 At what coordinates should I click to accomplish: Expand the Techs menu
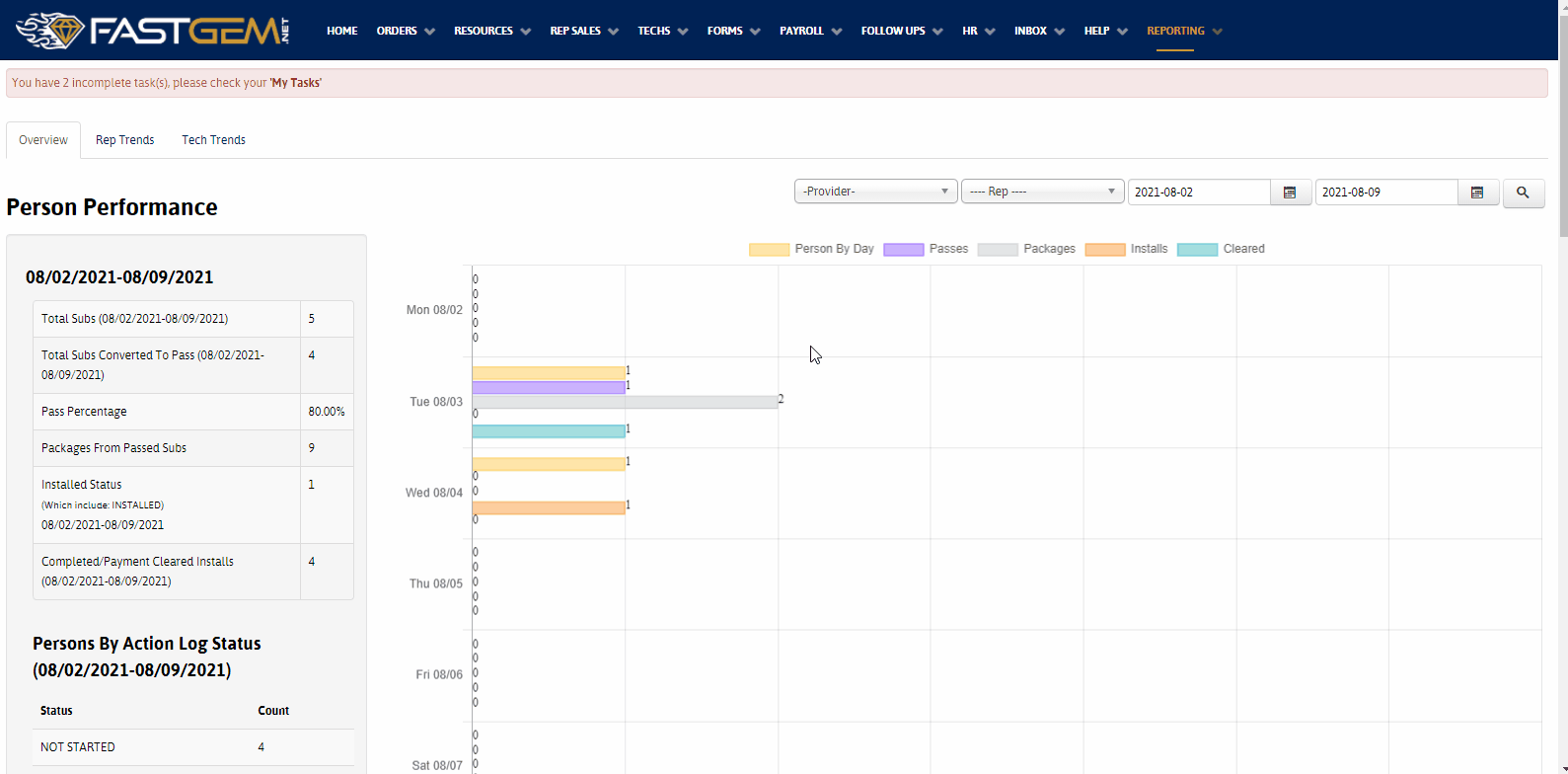pos(662,31)
